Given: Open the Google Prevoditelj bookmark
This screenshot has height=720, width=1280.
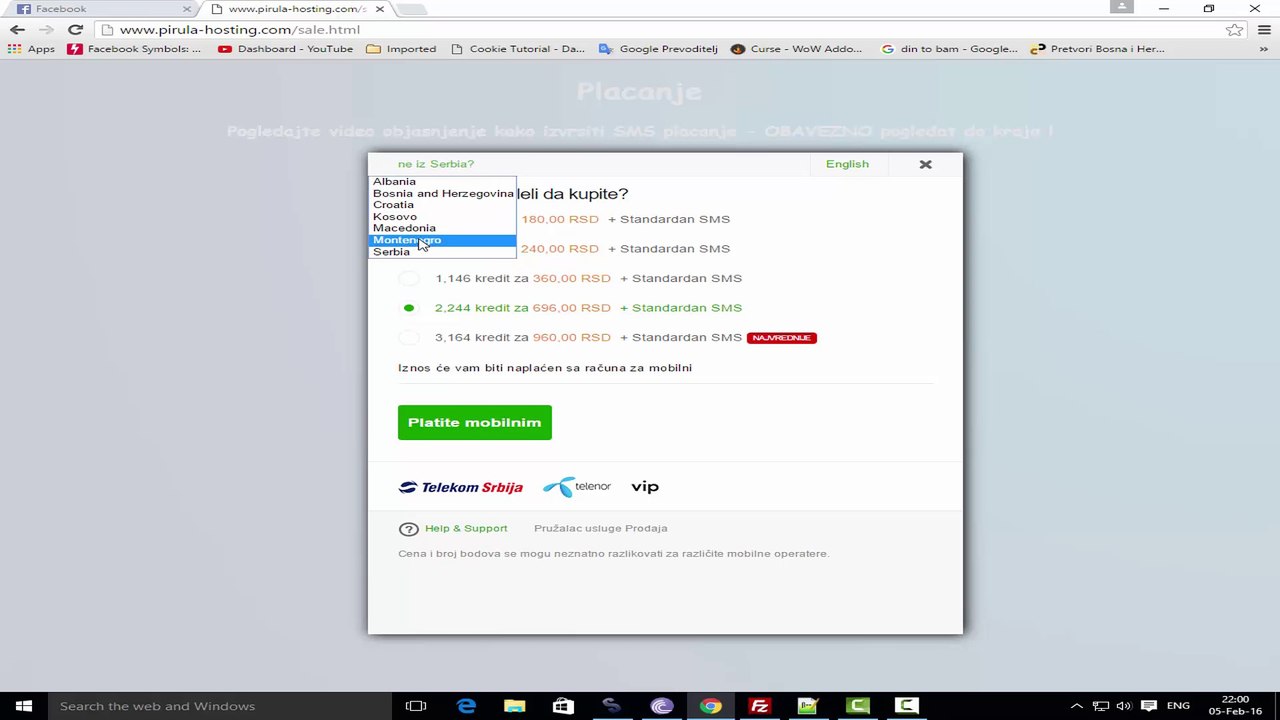Looking at the screenshot, I should (x=658, y=49).
